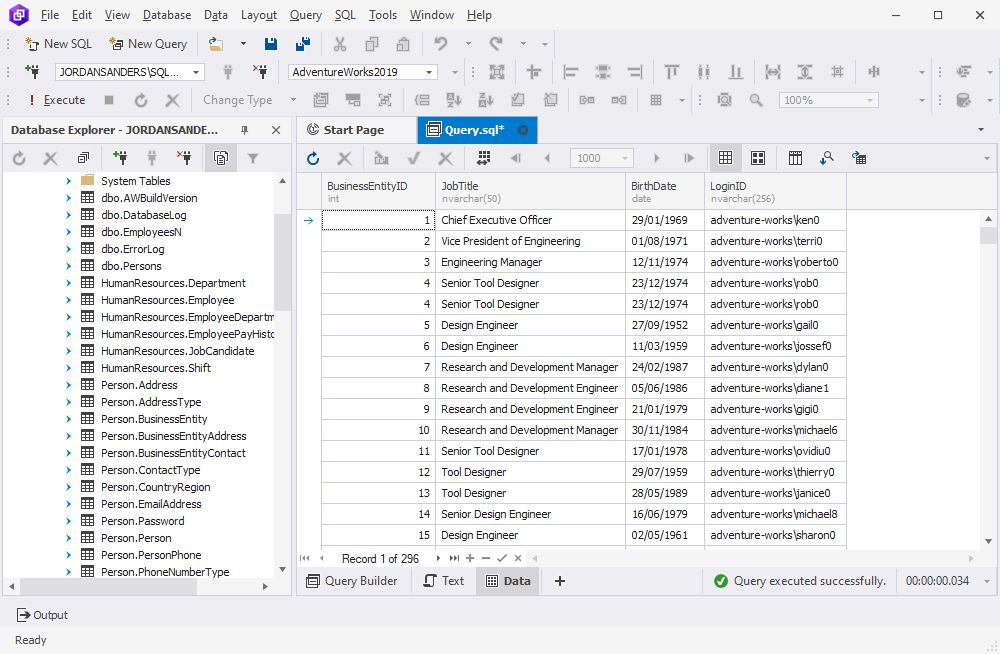This screenshot has width=1000, height=654.
Task: Click the export data icon in grid toolbar
Action: pyautogui.click(x=858, y=158)
